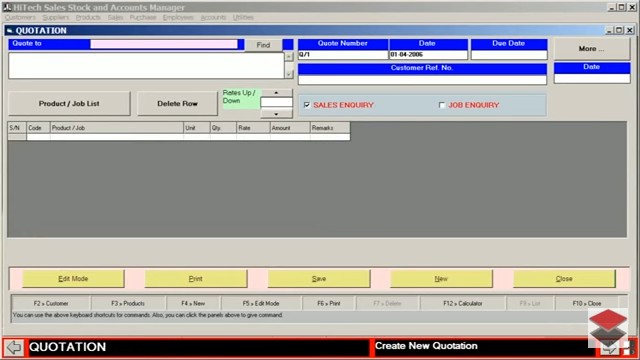Minimize the QUOTATION child window
Viewport: 640px width, 360px height.
point(610,30)
